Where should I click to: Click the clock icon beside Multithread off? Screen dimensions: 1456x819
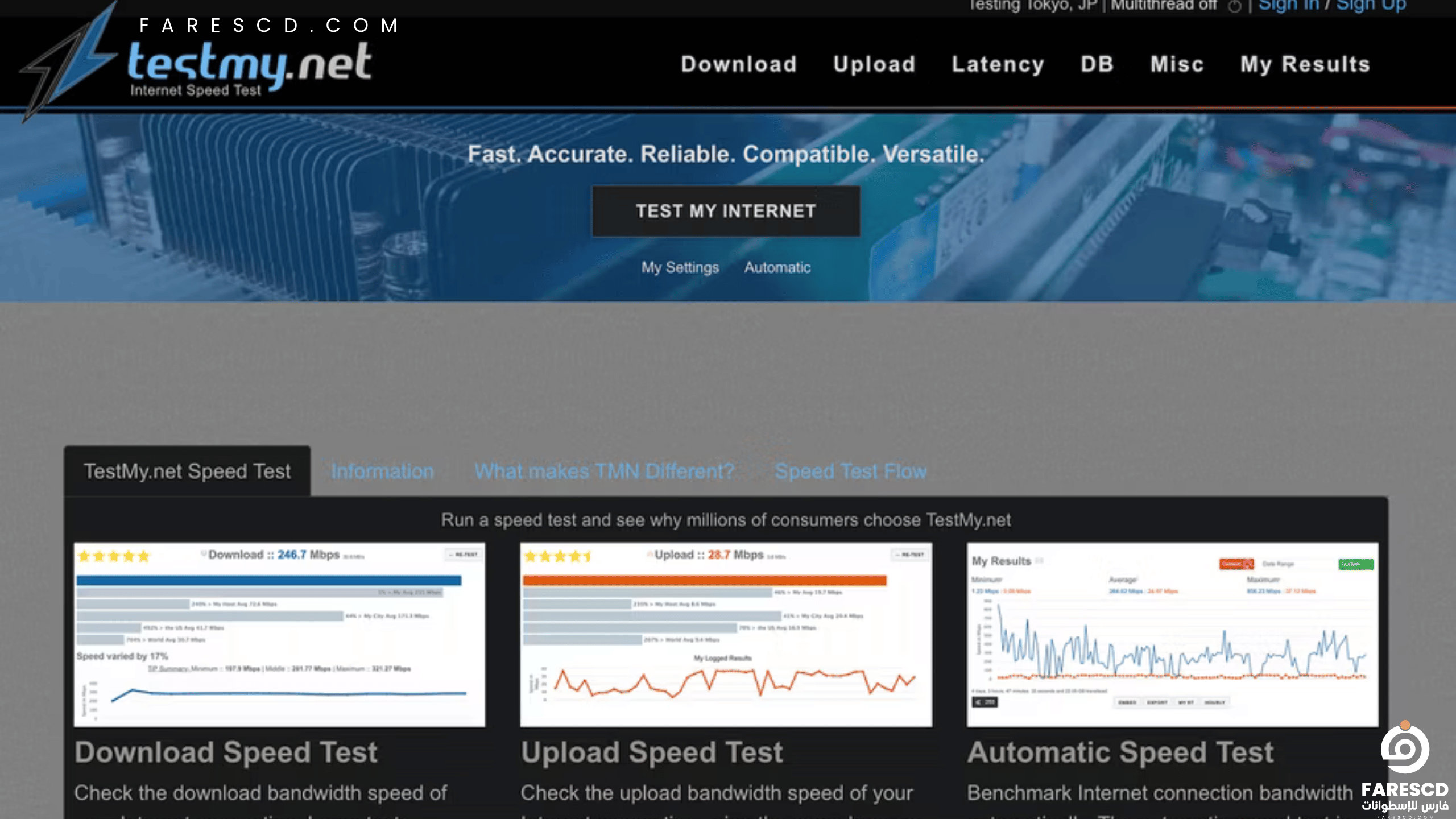click(x=1234, y=6)
